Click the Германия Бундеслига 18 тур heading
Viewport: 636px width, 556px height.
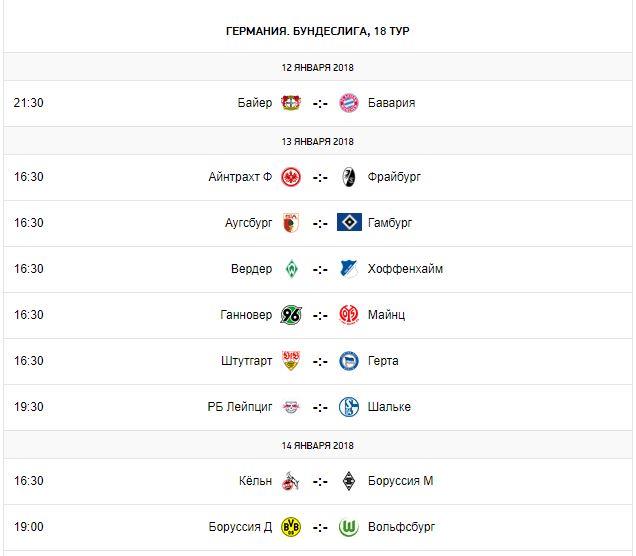[x=318, y=31]
